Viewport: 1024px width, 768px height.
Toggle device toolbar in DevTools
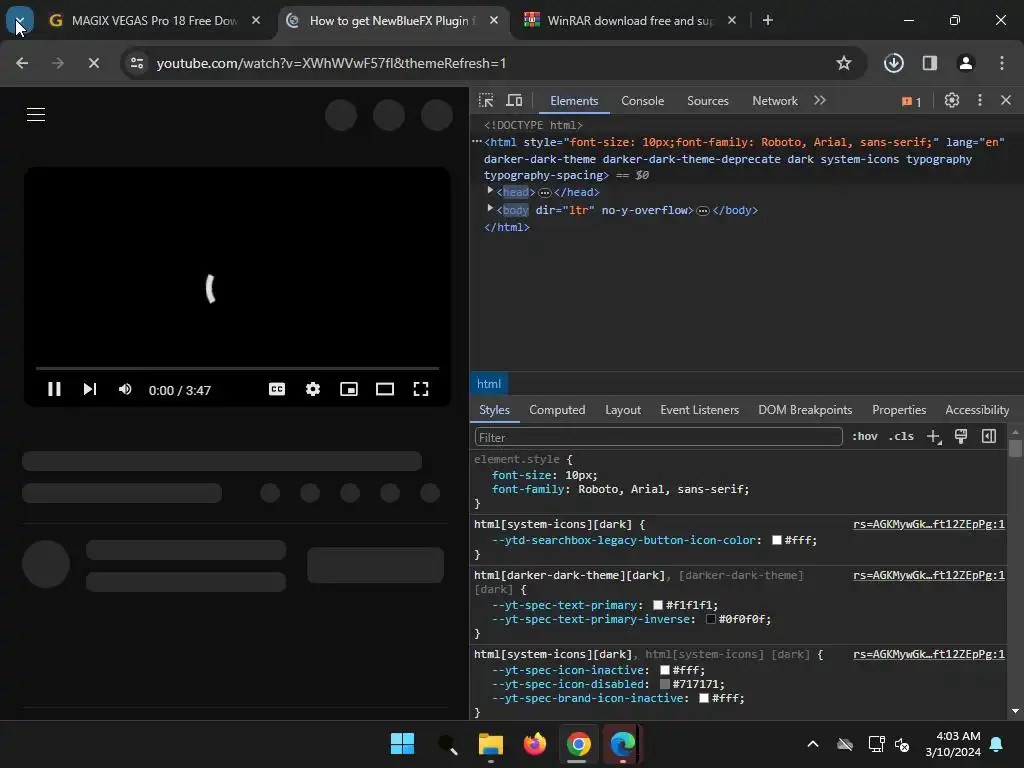(x=515, y=101)
